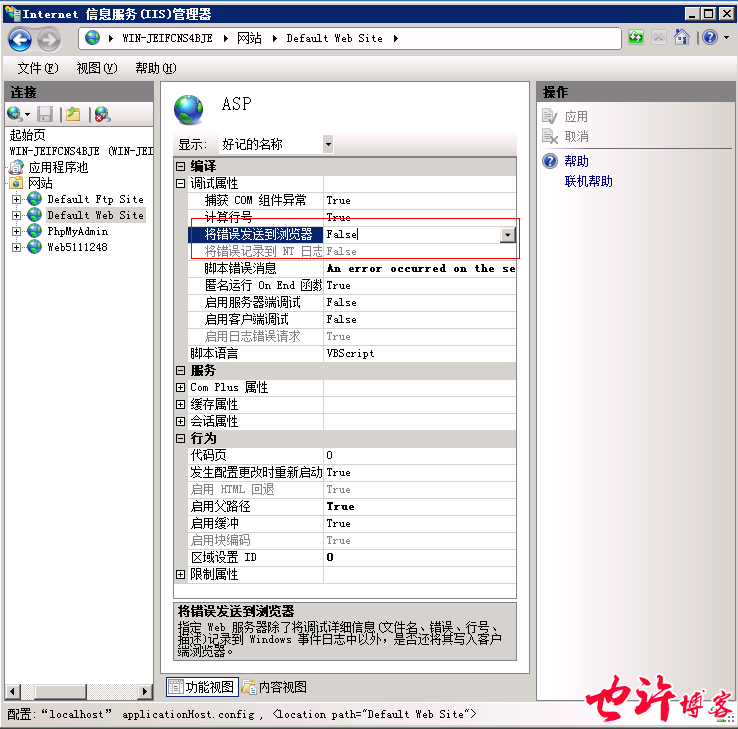
Task: Open the 文件(F) menu
Action: pyautogui.click(x=38, y=68)
